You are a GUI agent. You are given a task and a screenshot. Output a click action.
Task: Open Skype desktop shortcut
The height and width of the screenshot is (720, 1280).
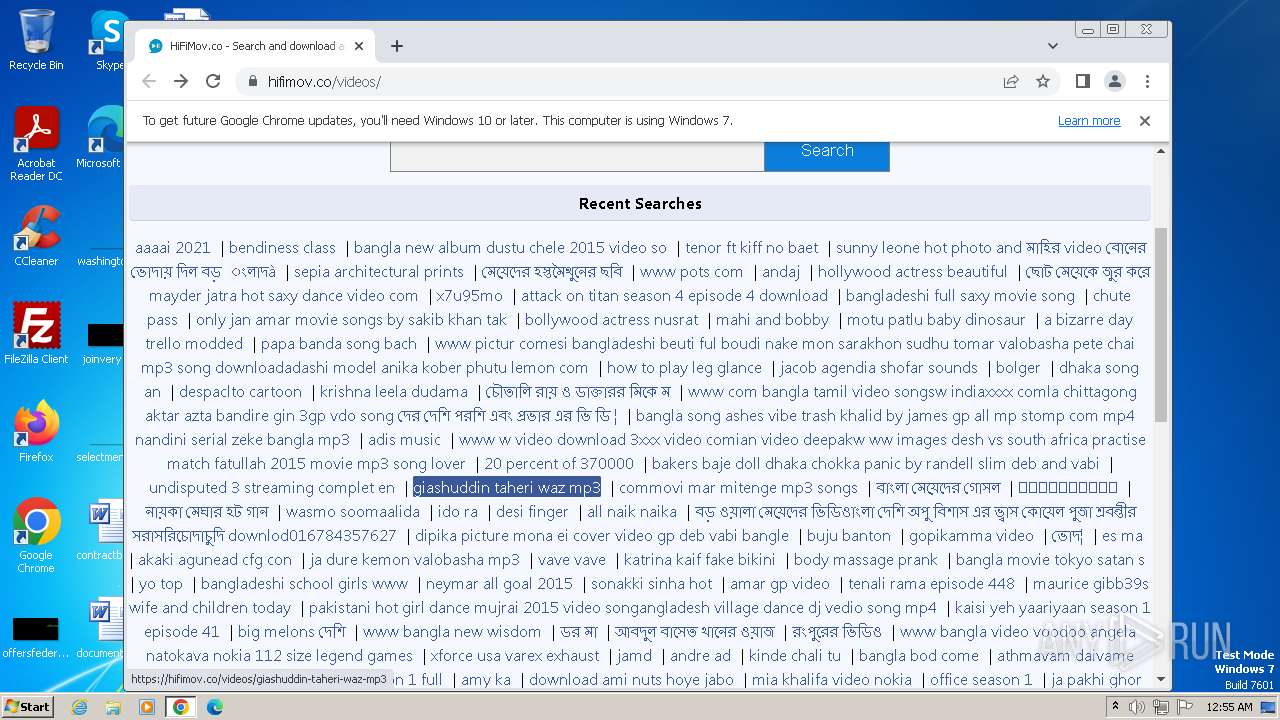point(109,40)
